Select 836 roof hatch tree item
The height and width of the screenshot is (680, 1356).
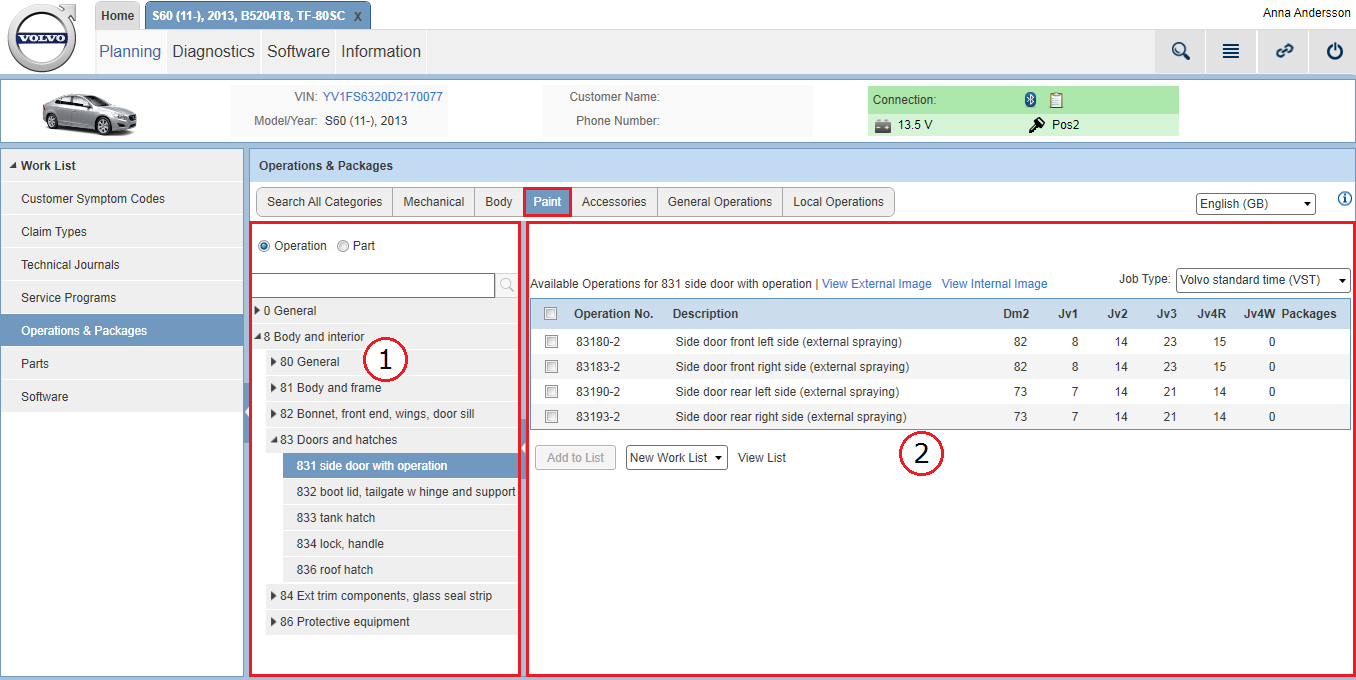click(x=401, y=570)
